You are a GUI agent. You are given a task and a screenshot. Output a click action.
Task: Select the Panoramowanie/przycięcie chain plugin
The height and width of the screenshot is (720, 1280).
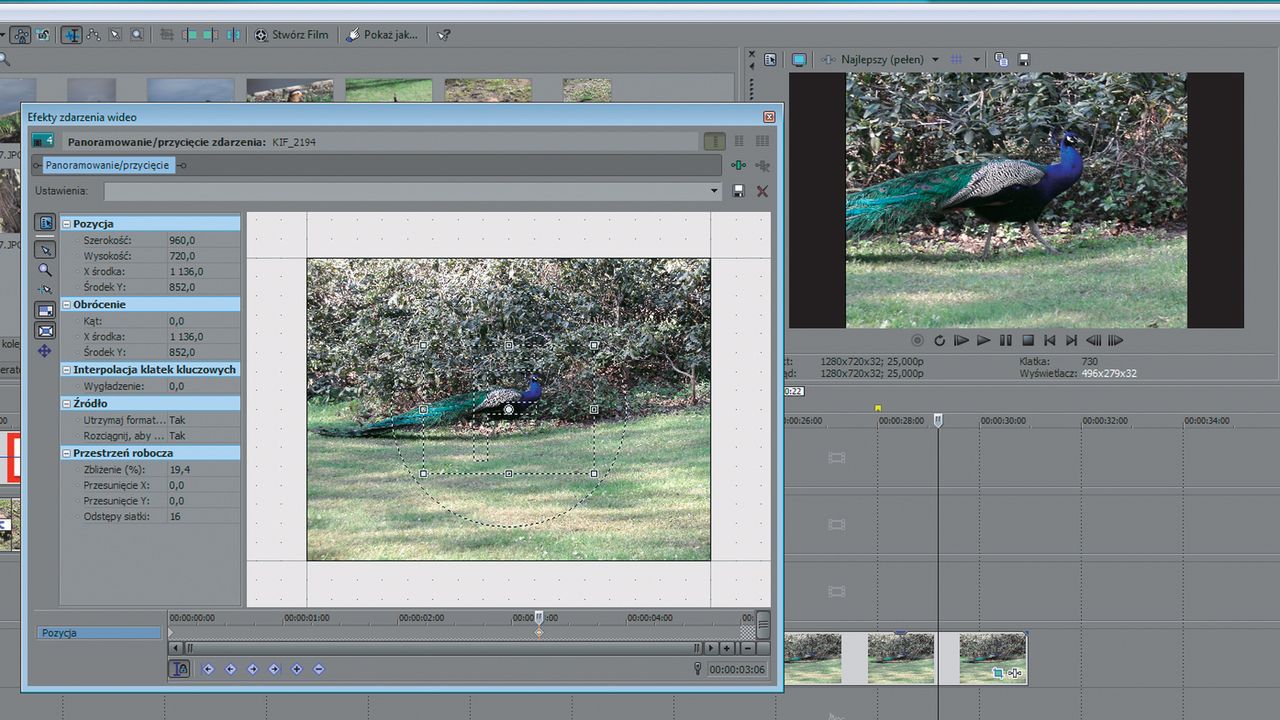[108, 165]
